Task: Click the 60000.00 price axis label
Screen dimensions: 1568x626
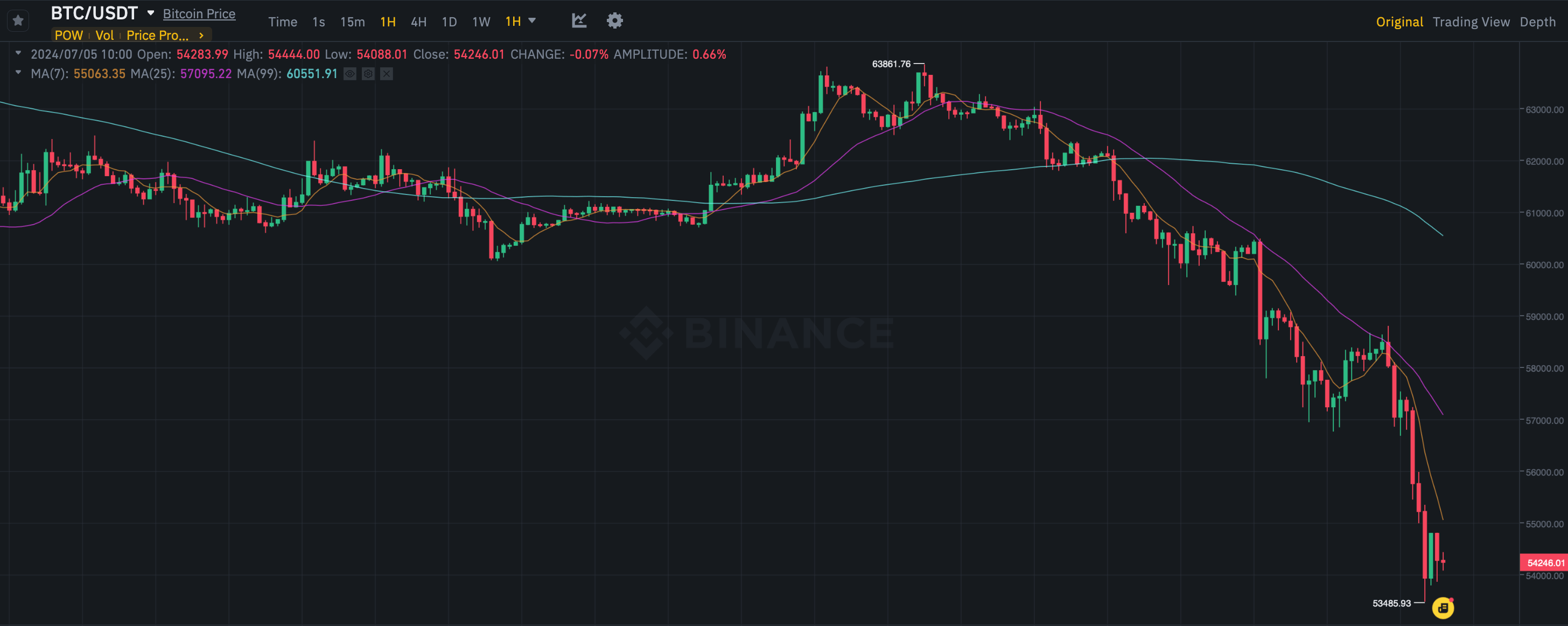Action: (x=1544, y=265)
